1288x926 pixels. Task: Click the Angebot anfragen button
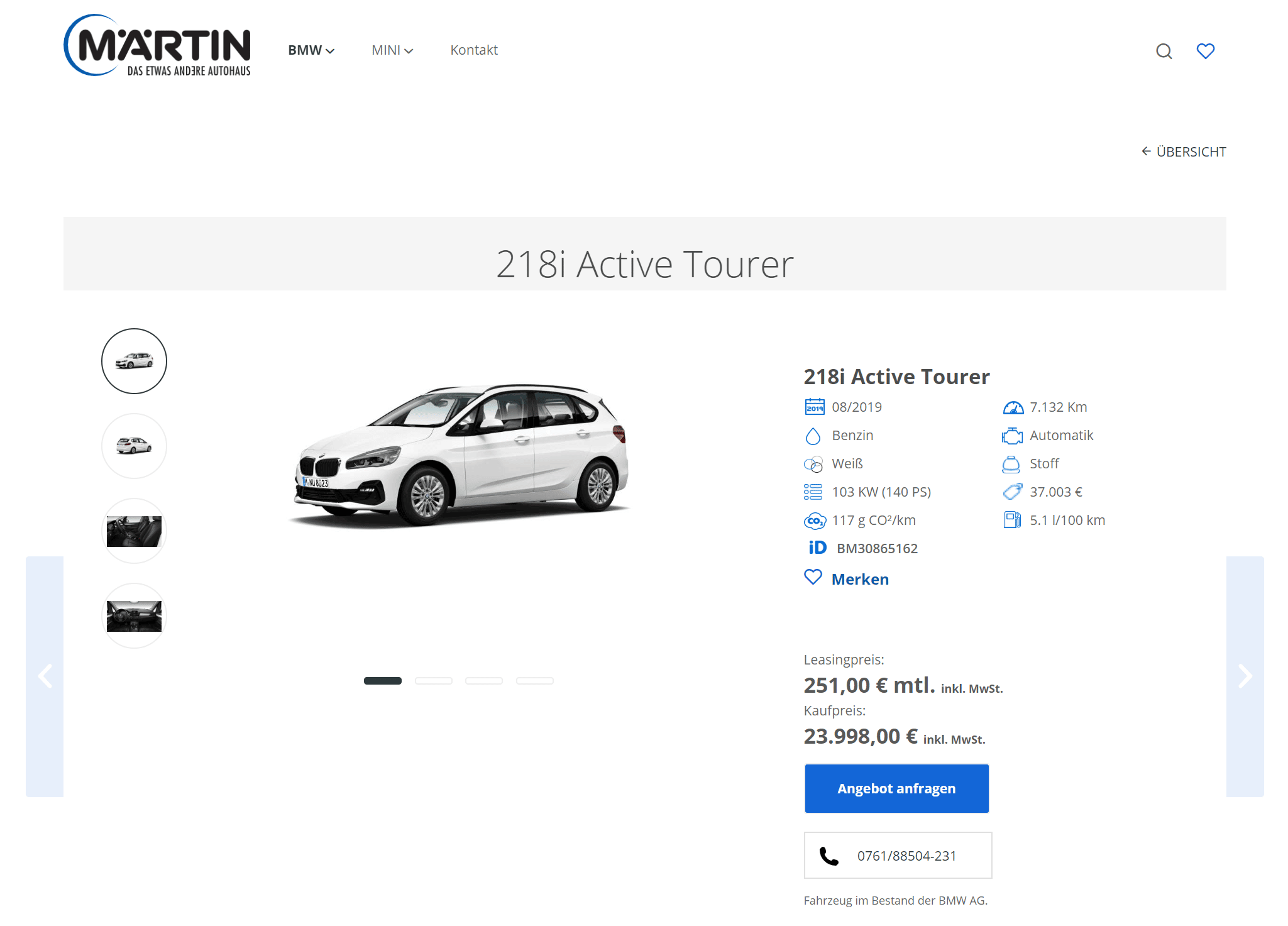coord(896,788)
